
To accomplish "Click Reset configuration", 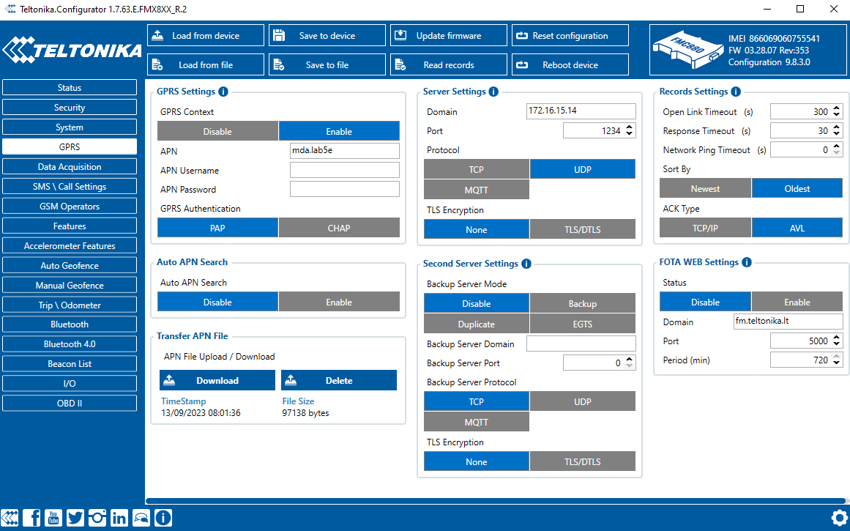I will click(x=570, y=35).
